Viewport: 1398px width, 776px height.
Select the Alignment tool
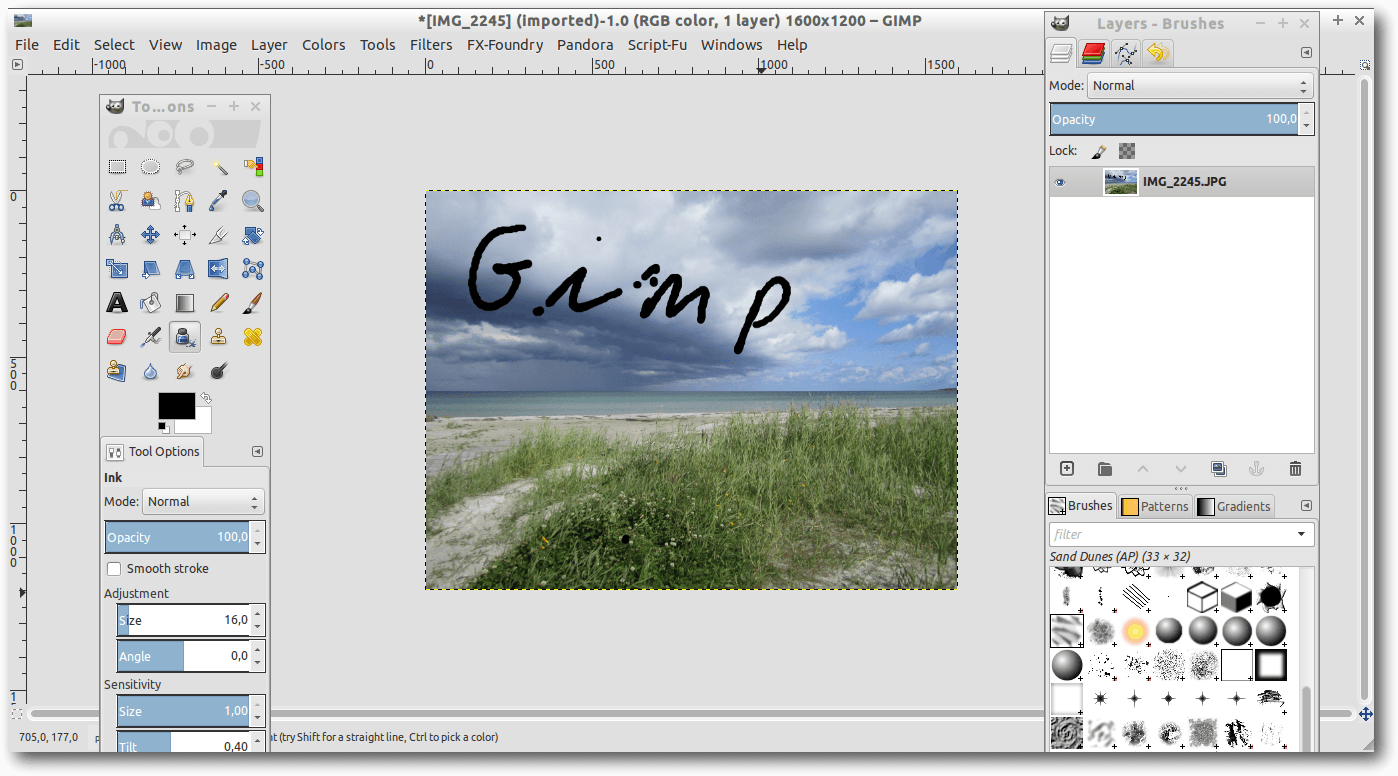(x=185, y=235)
